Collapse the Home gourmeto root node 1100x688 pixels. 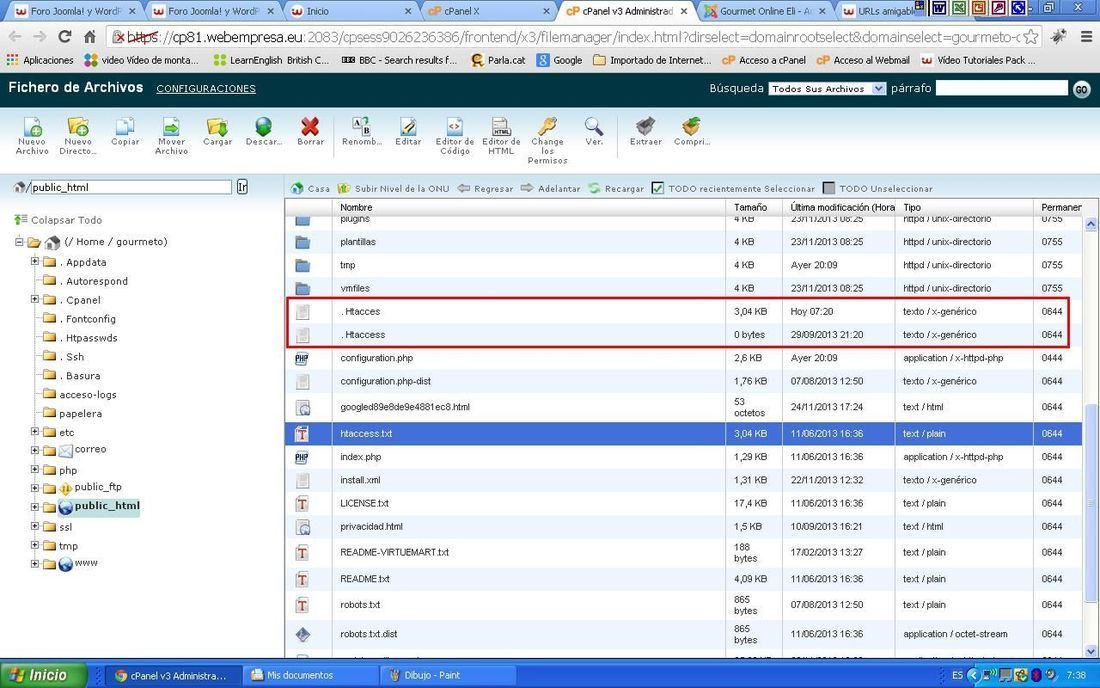click(19, 242)
